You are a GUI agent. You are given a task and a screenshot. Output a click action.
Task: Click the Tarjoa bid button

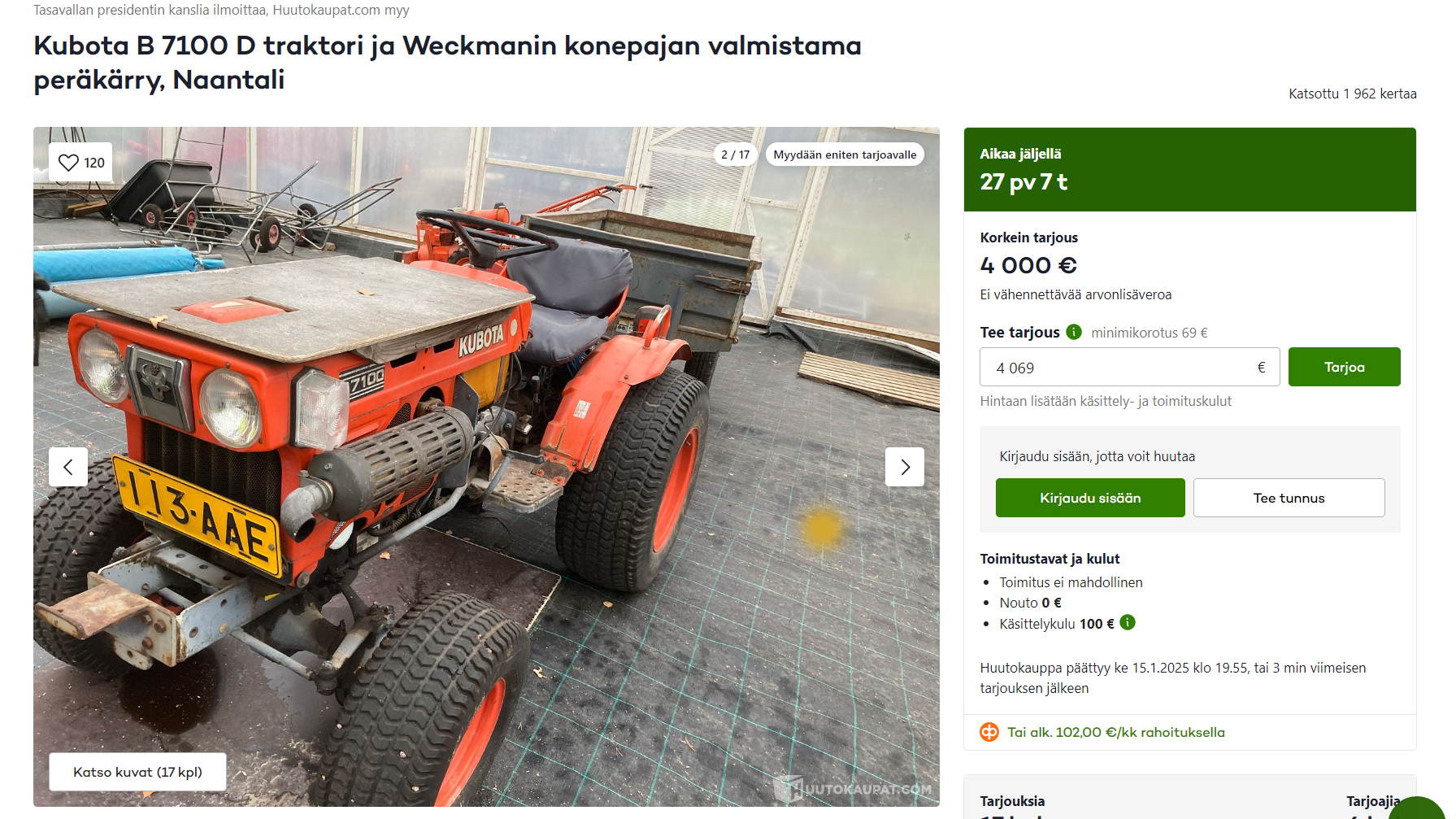tap(1344, 367)
